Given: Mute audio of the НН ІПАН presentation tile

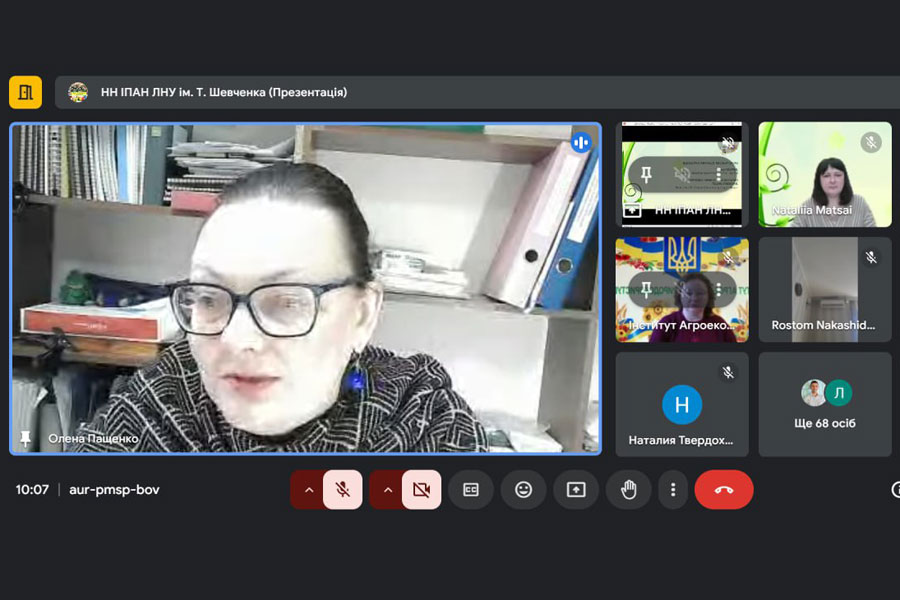Looking at the screenshot, I should [x=682, y=174].
